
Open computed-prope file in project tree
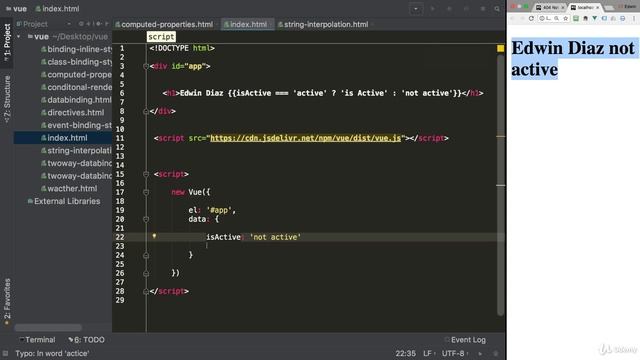coord(76,75)
